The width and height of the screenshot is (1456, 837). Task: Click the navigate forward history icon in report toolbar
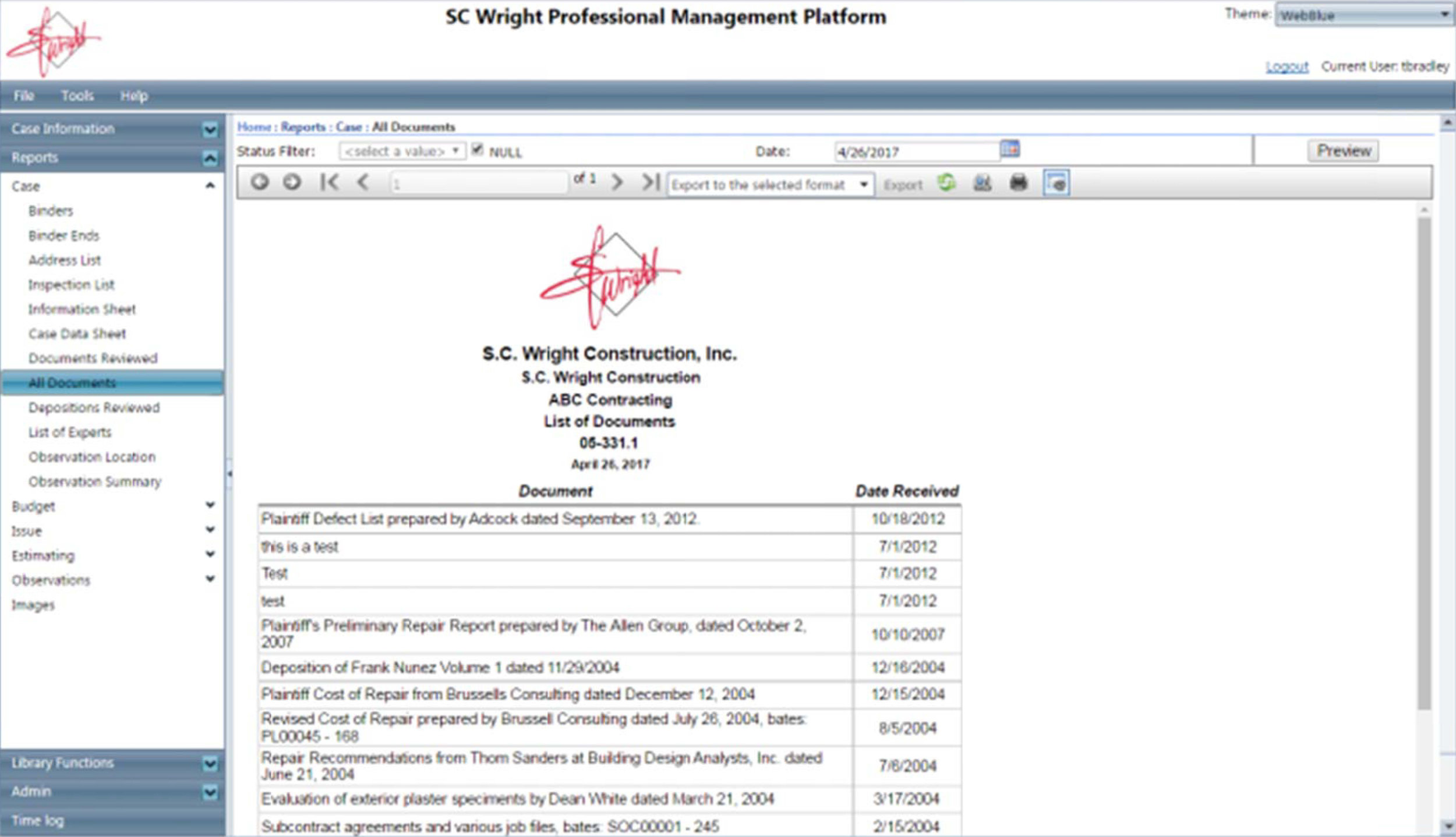[292, 183]
